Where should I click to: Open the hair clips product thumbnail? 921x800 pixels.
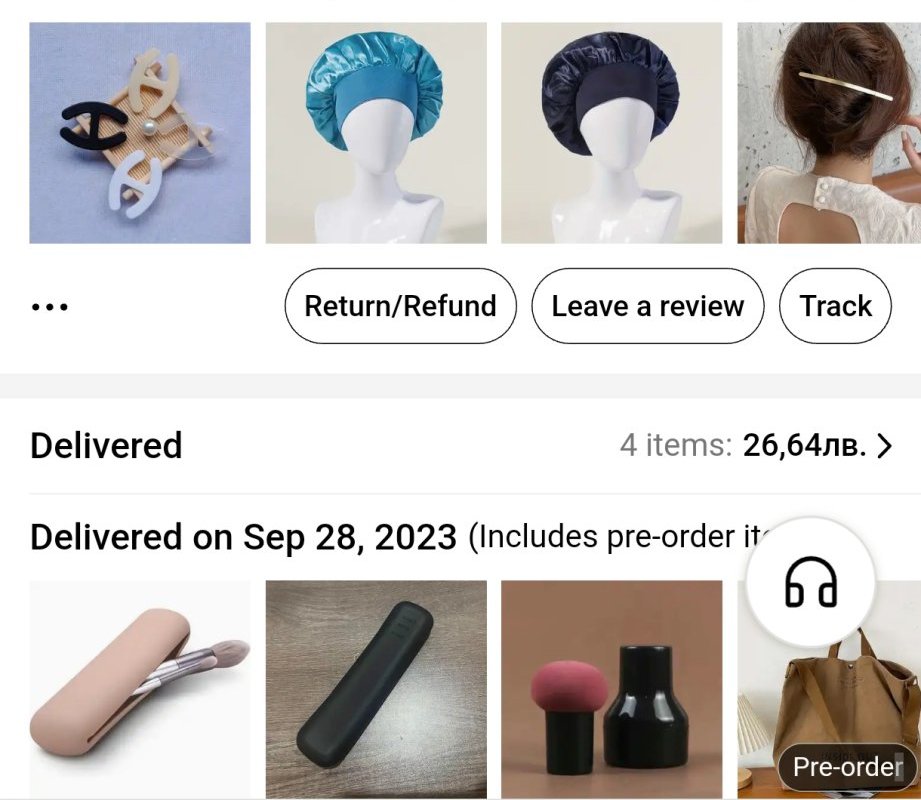click(x=140, y=133)
